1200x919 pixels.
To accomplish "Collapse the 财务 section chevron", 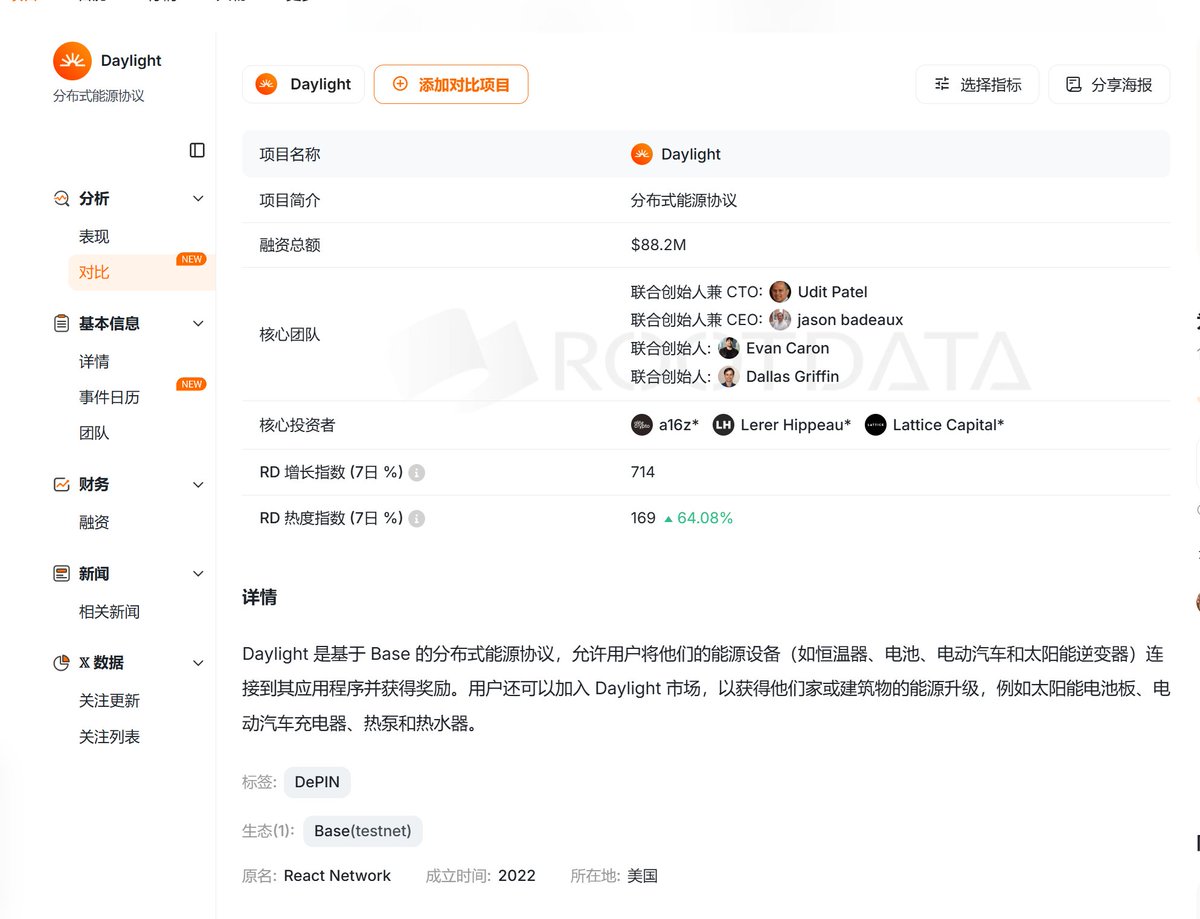I will point(198,485).
